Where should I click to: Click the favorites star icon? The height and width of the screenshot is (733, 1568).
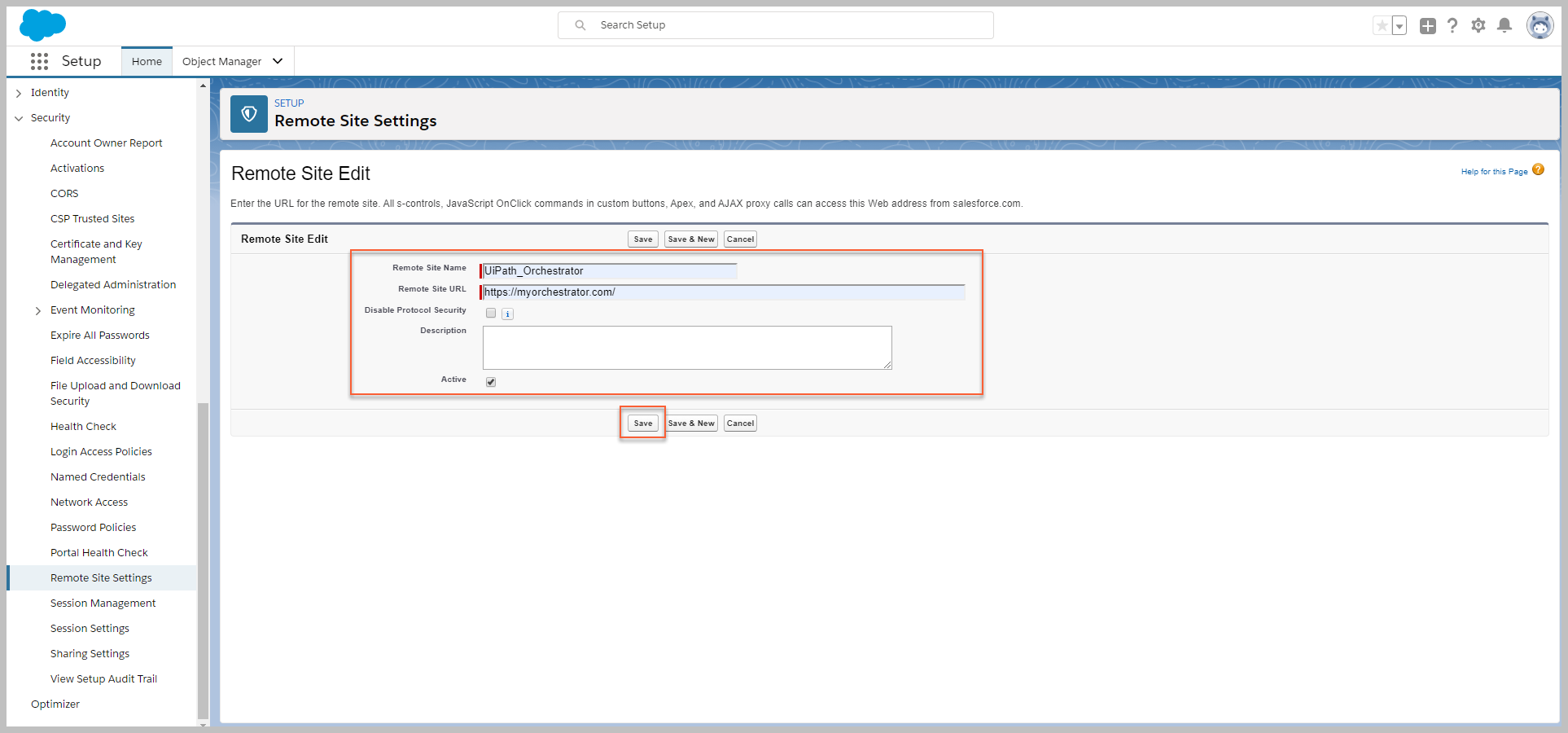(x=1382, y=26)
